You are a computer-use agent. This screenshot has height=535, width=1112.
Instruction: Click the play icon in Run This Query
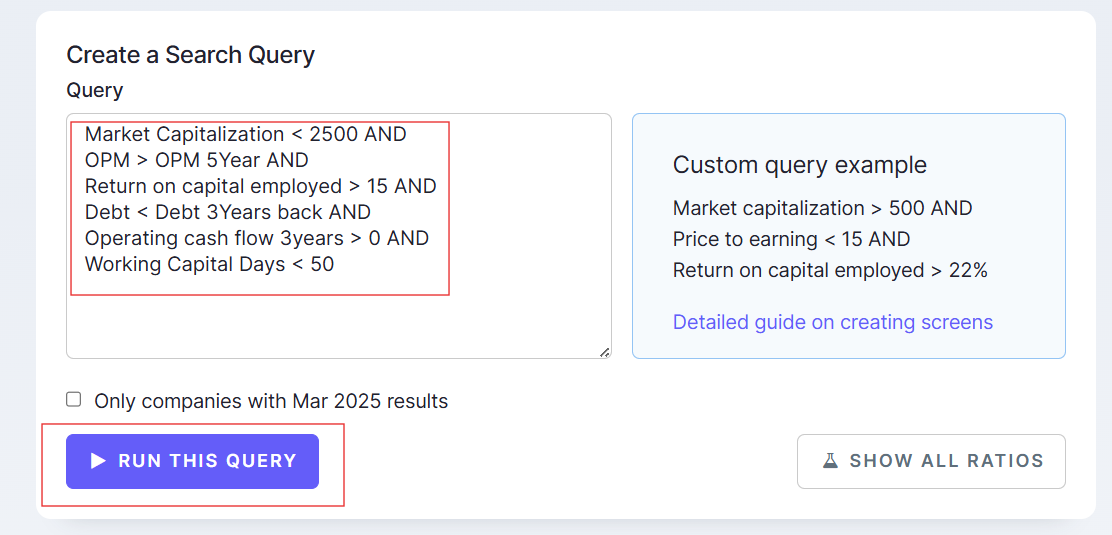pos(98,461)
